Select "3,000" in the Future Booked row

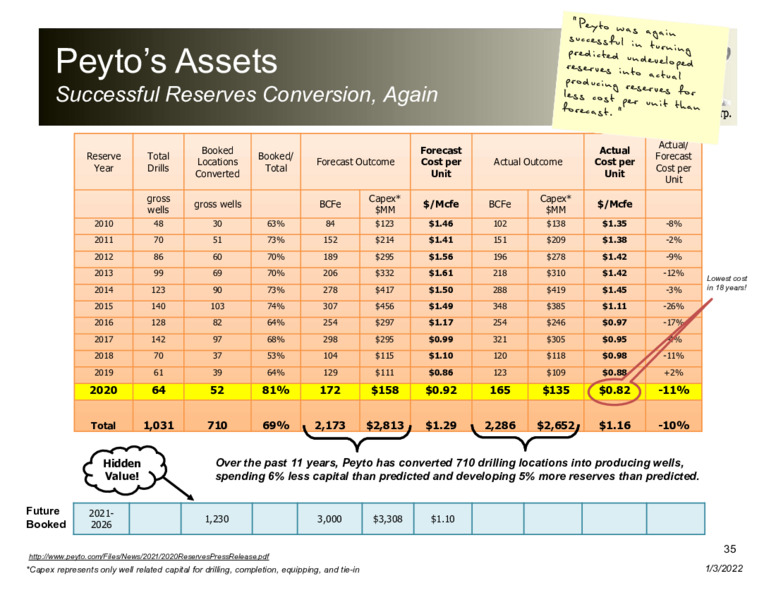pos(329,519)
